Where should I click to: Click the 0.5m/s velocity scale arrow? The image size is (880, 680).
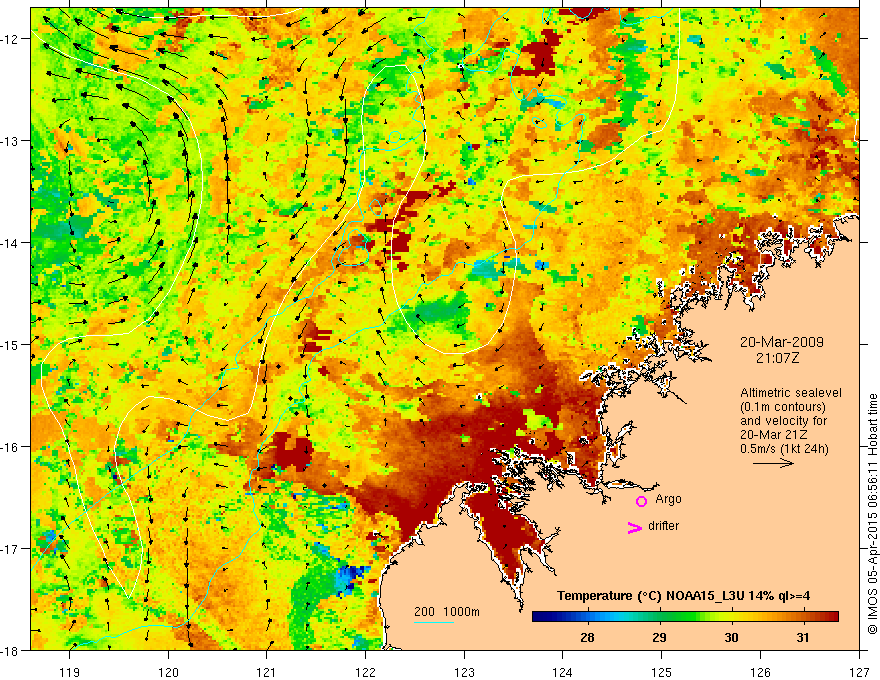coord(773,463)
